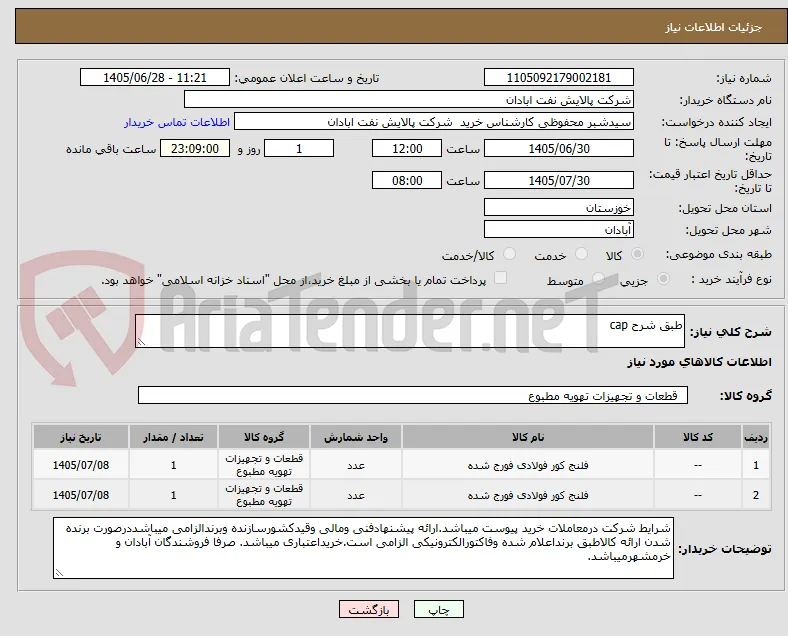The image size is (788, 636).
Task: Click the نام کالا column header
Action: tap(528, 437)
